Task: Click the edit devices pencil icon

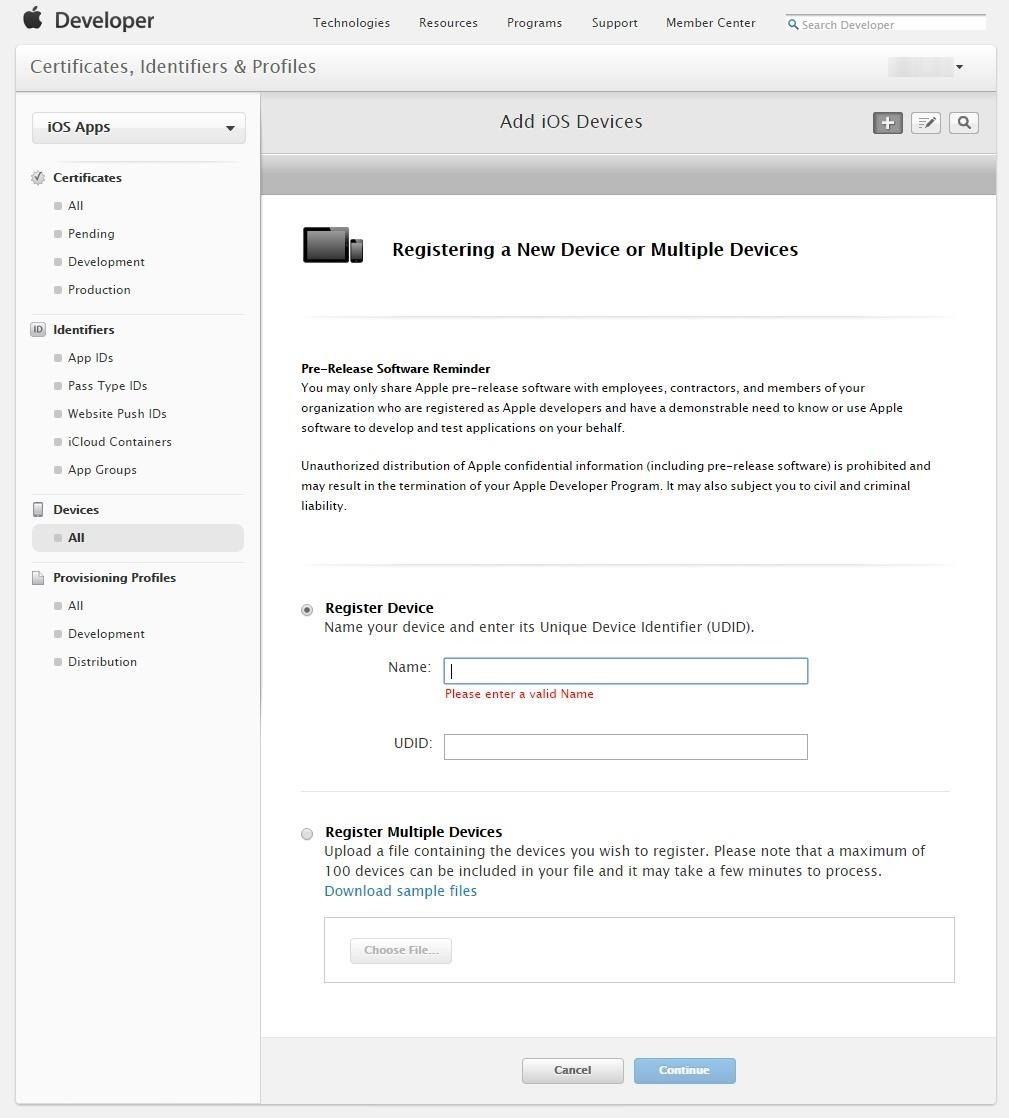Action: pyautogui.click(x=926, y=123)
